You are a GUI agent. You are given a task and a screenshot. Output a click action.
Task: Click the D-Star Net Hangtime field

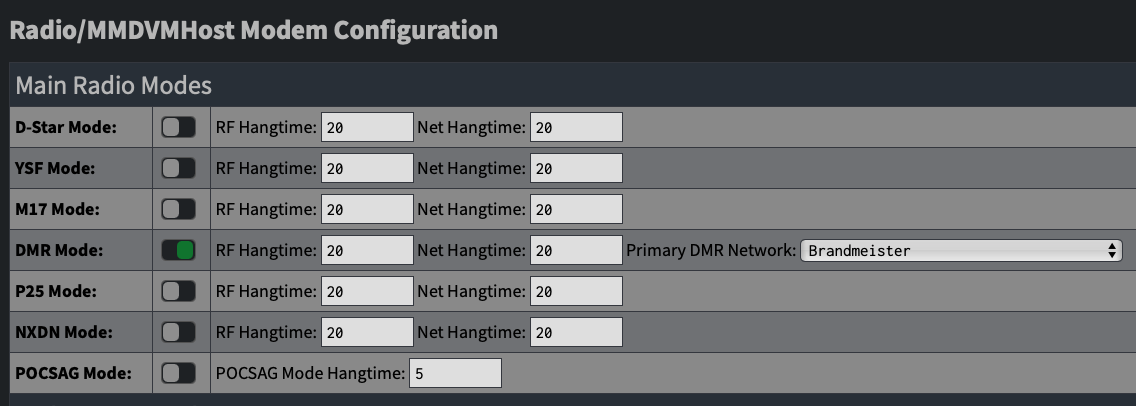(x=576, y=127)
